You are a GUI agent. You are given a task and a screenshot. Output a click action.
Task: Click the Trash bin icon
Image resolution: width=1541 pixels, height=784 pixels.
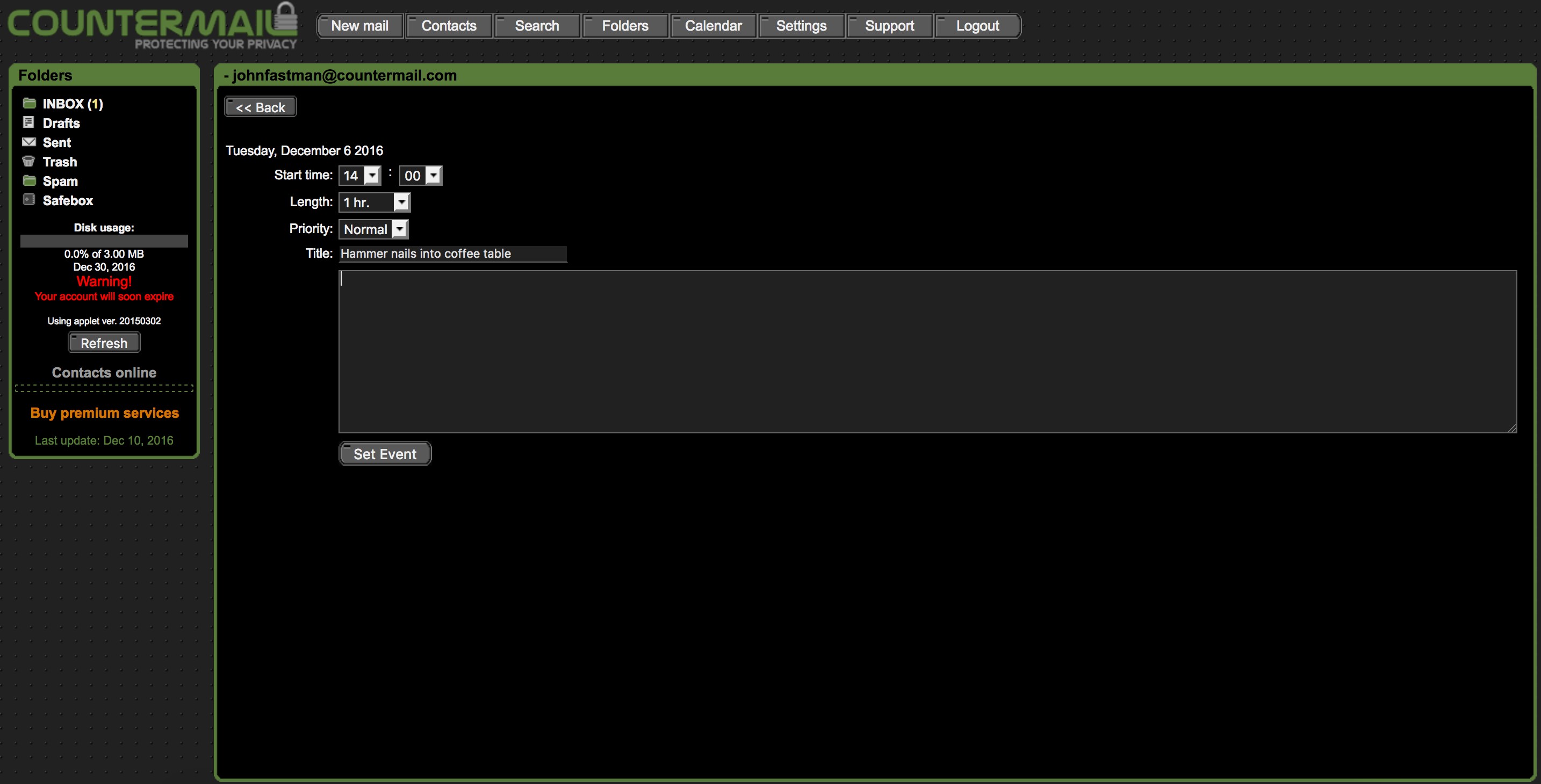(x=28, y=162)
